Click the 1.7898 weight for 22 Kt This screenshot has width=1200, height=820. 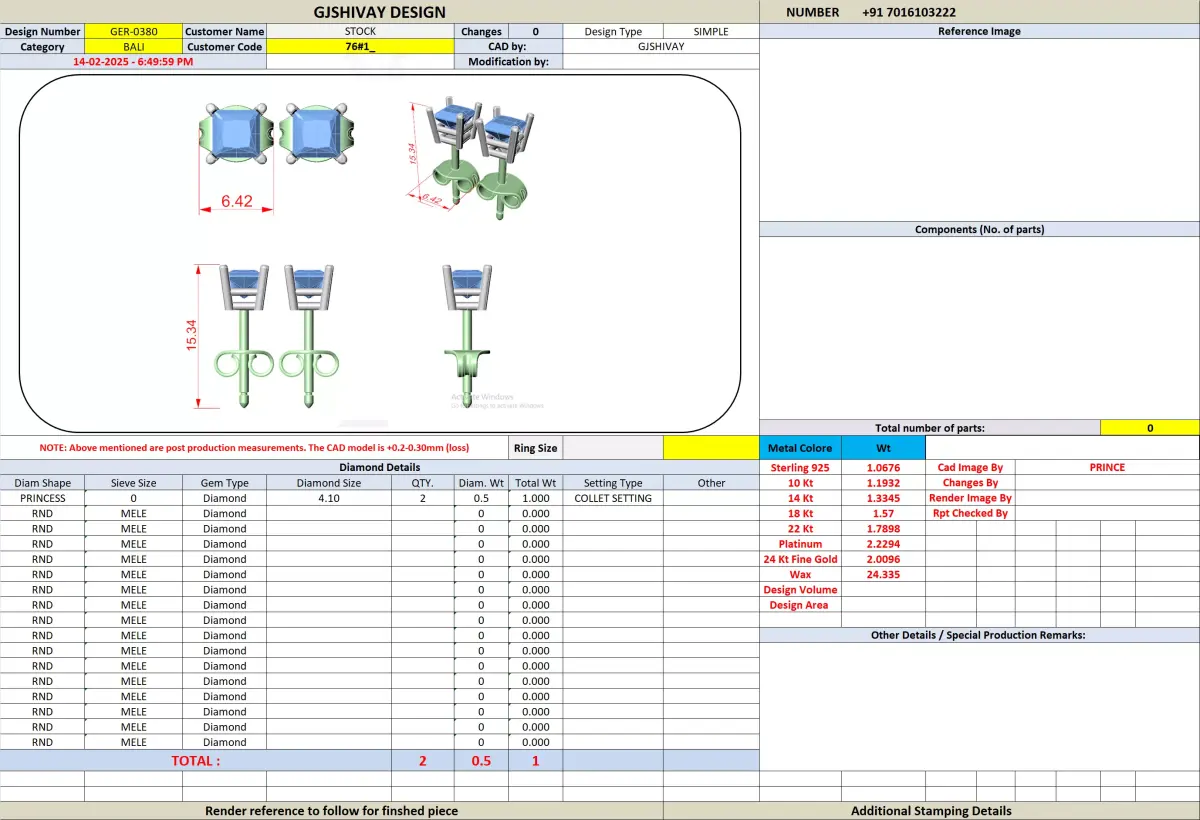[883, 528]
